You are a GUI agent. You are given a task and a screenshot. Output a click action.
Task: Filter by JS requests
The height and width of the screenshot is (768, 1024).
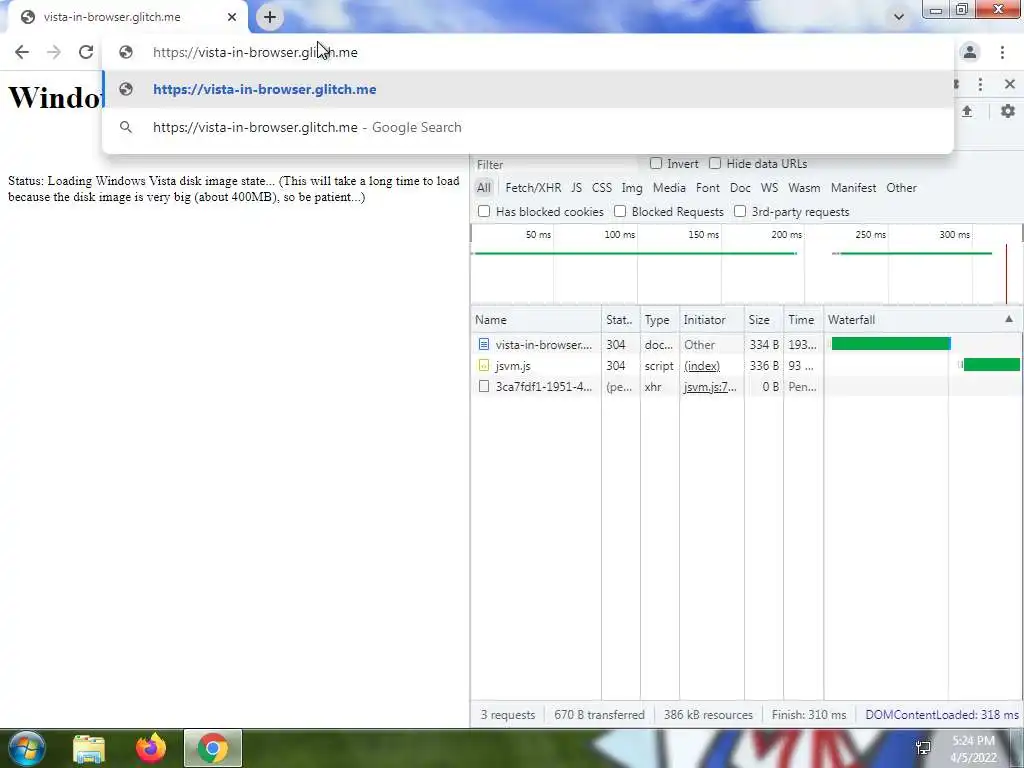click(x=576, y=188)
